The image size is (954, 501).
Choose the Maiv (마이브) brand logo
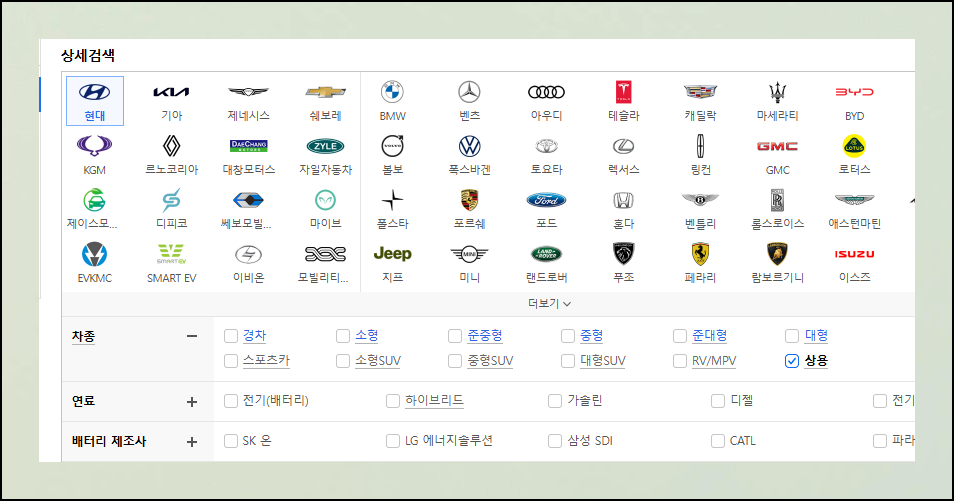(326, 200)
